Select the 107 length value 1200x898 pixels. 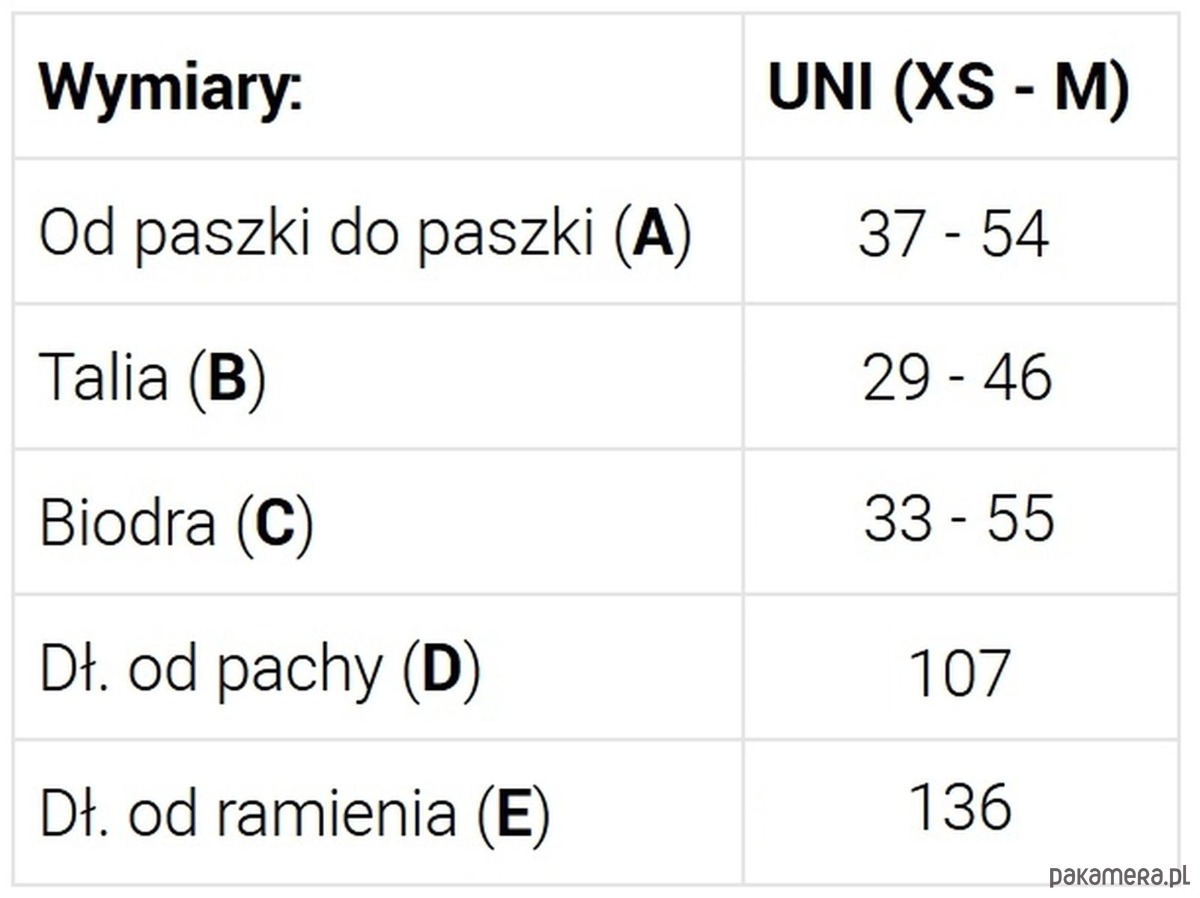(959, 672)
